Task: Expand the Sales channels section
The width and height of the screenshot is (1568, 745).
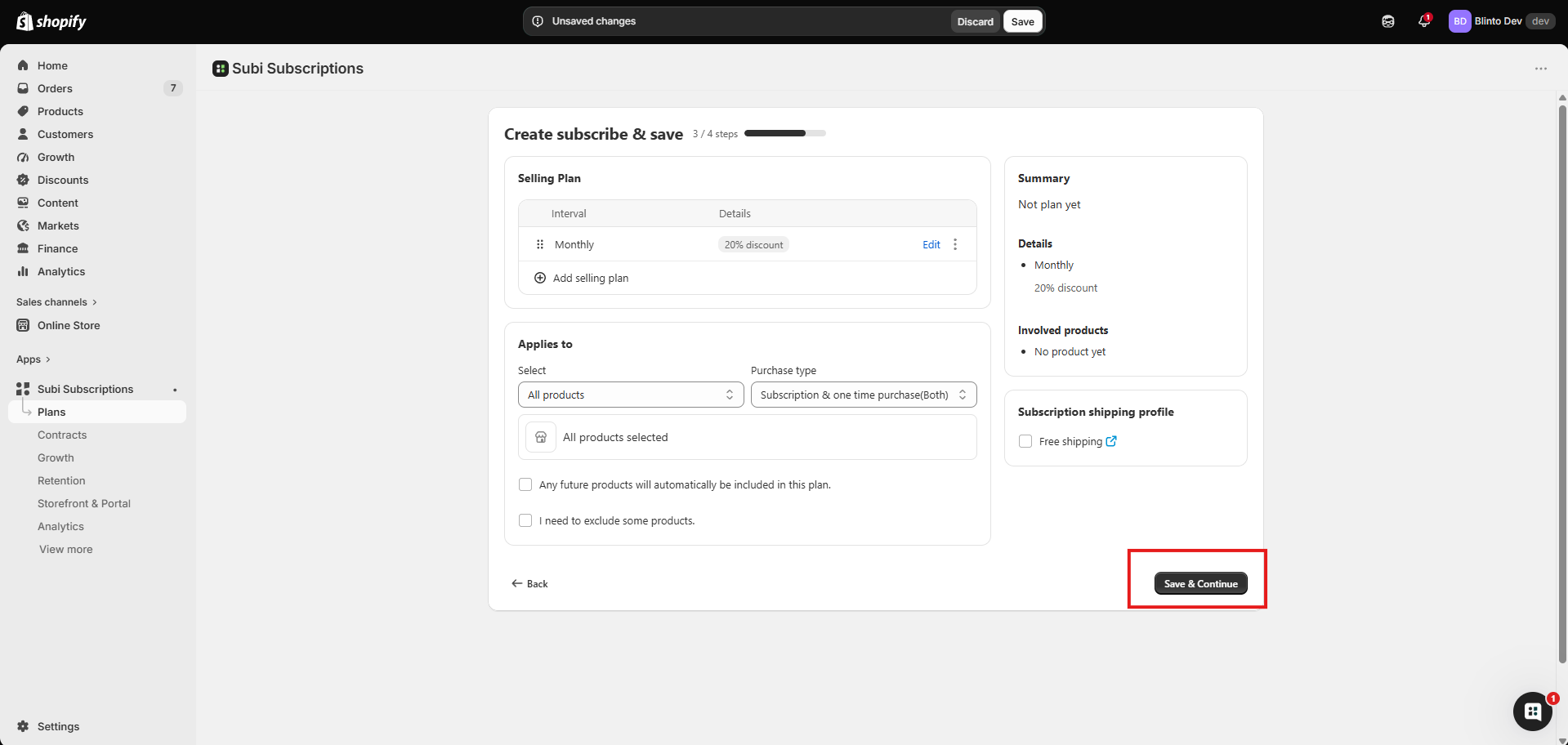Action: pyautogui.click(x=56, y=302)
